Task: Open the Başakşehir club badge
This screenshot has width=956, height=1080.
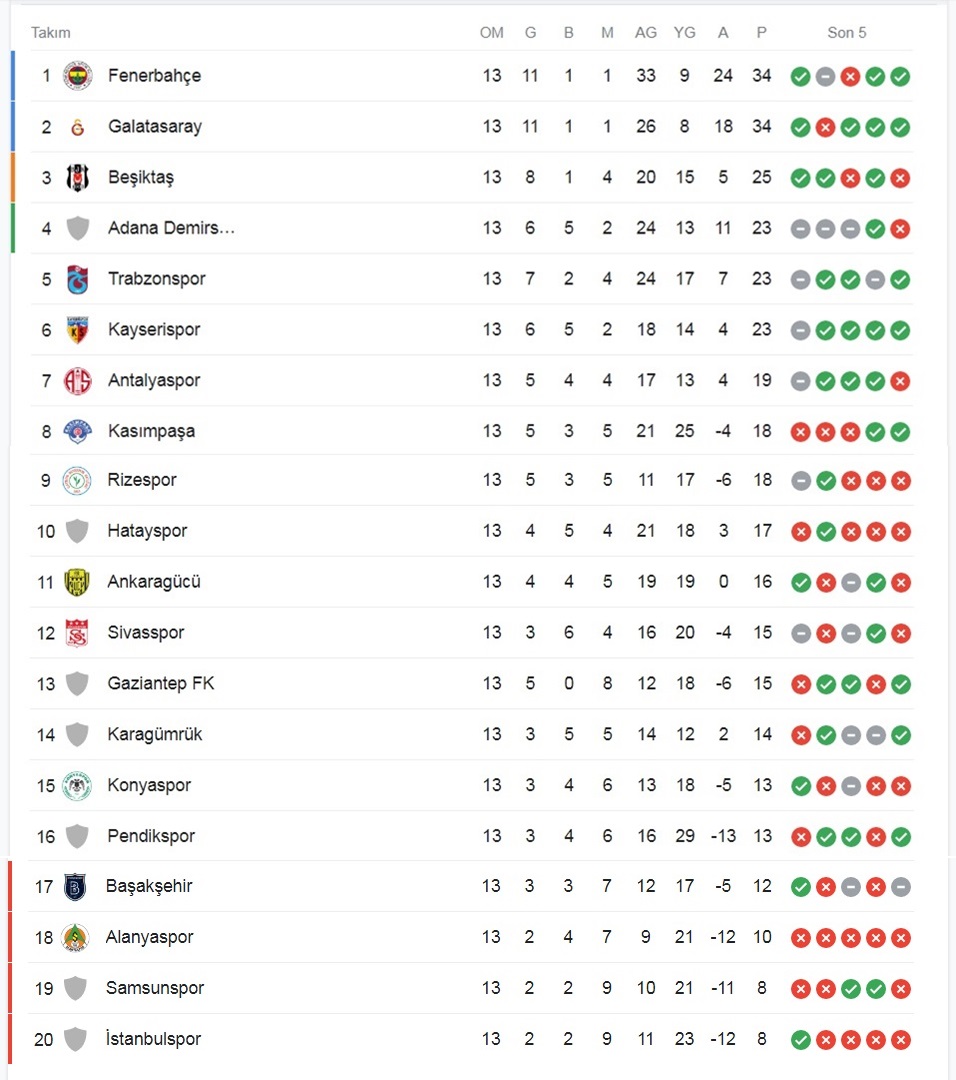Action: tap(75, 886)
